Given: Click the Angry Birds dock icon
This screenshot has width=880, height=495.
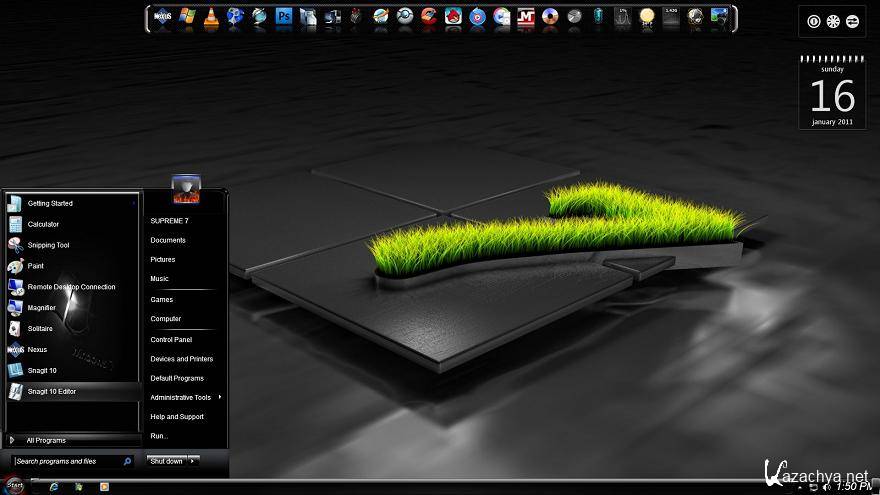Looking at the screenshot, I should coord(453,16).
